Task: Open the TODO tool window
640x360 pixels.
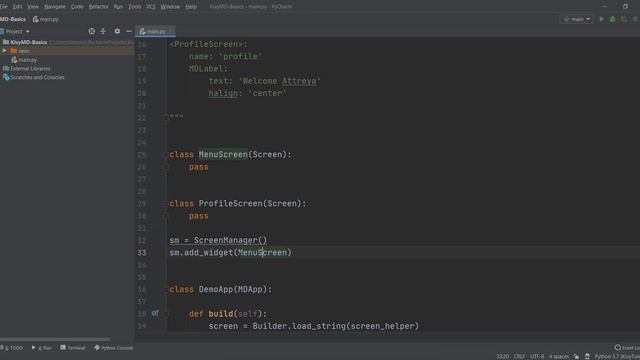Action: [x=12, y=348]
